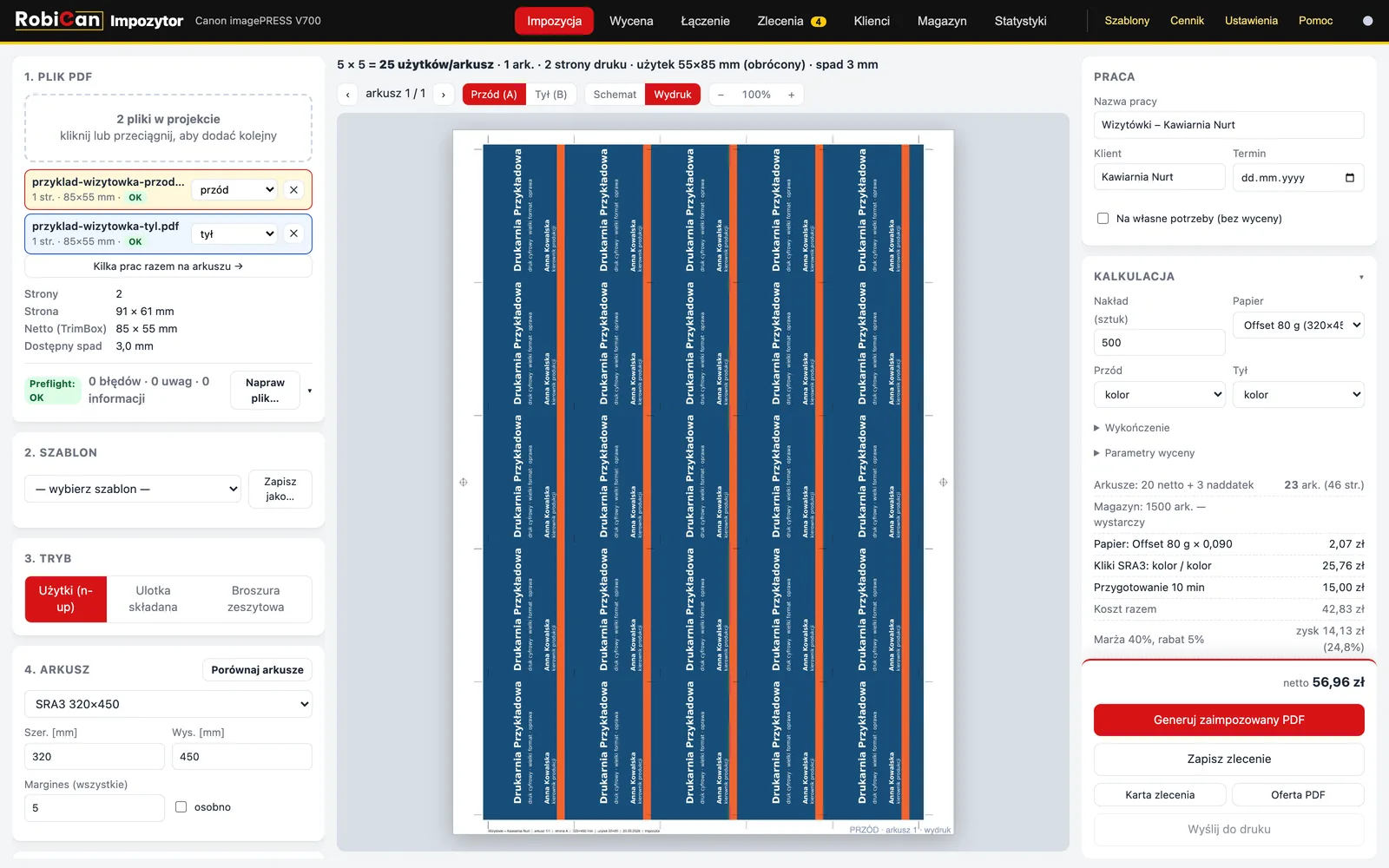Open Szablony link in header
The width and height of the screenshot is (1389, 868).
click(1127, 21)
